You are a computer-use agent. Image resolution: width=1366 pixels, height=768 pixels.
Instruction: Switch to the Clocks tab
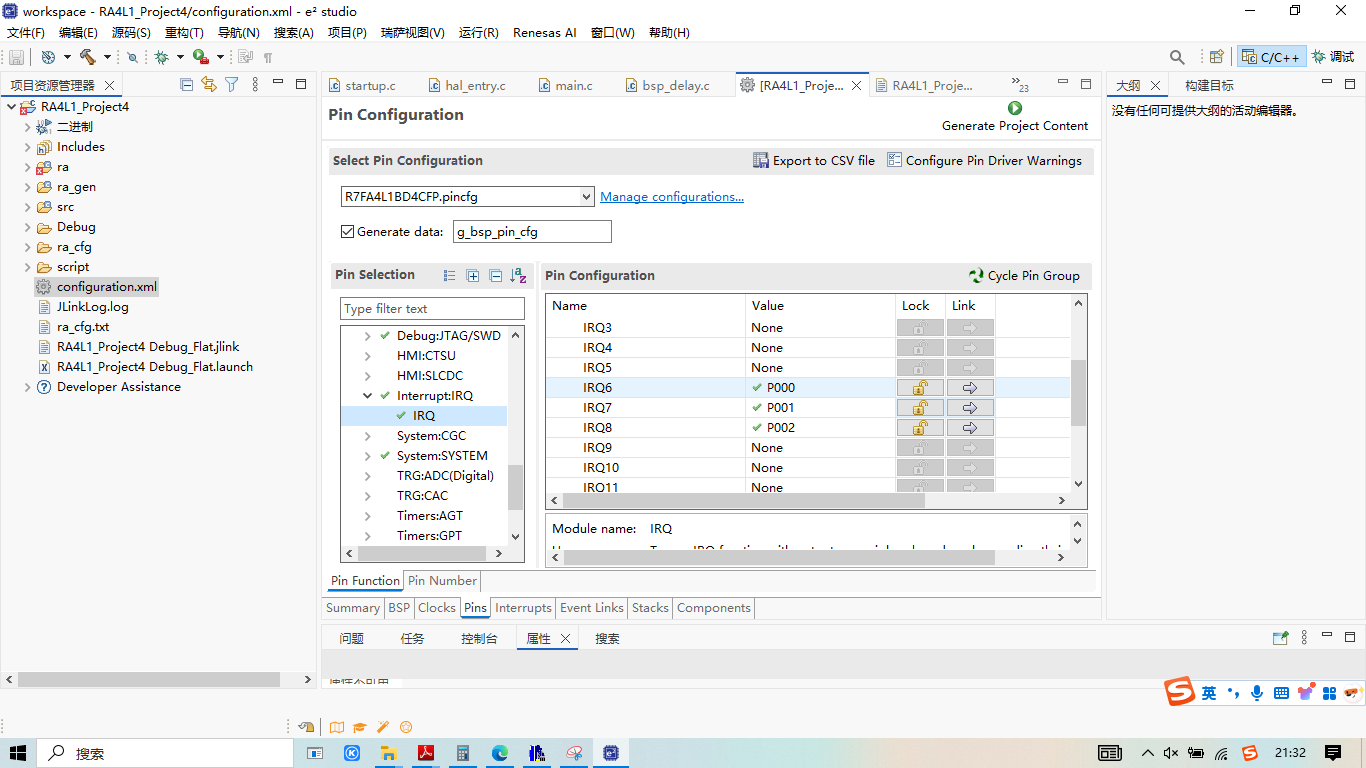(x=436, y=608)
